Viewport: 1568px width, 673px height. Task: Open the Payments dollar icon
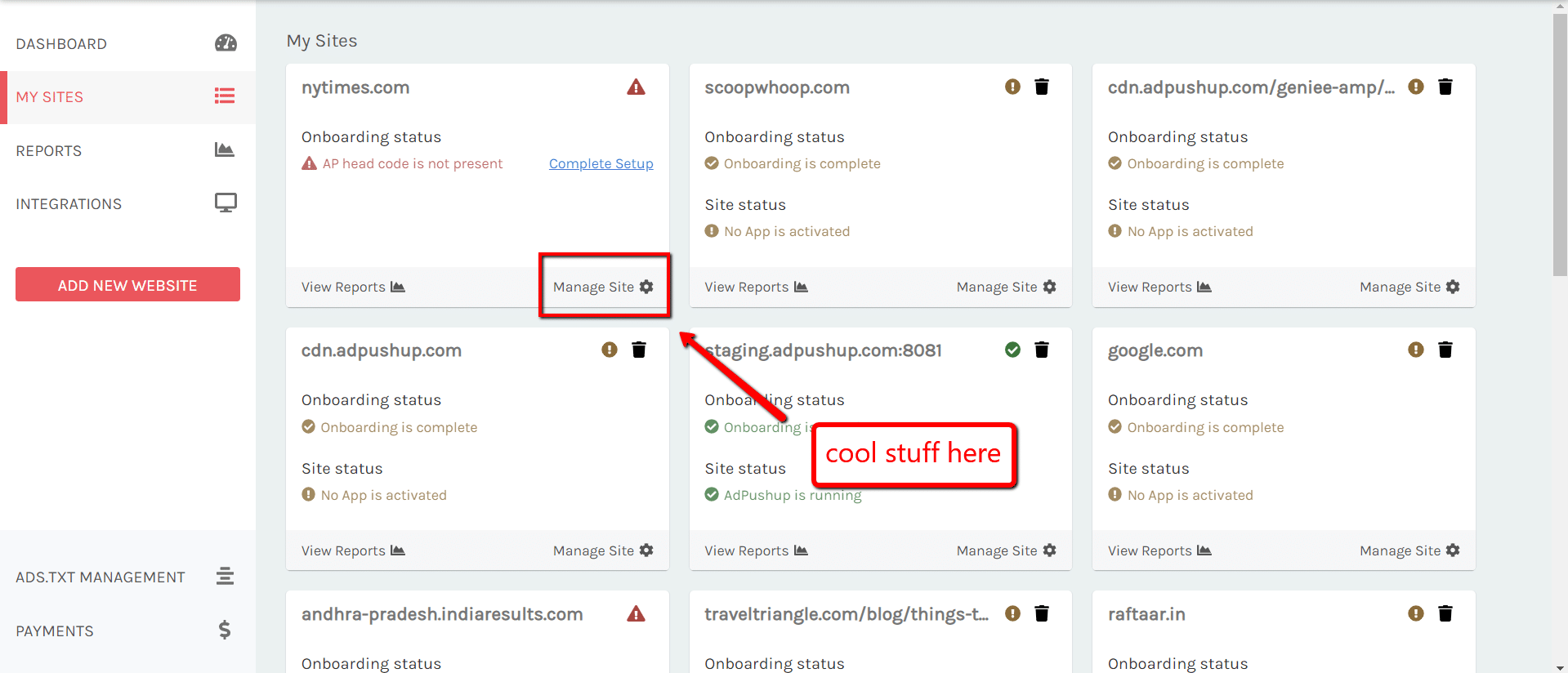pos(225,630)
